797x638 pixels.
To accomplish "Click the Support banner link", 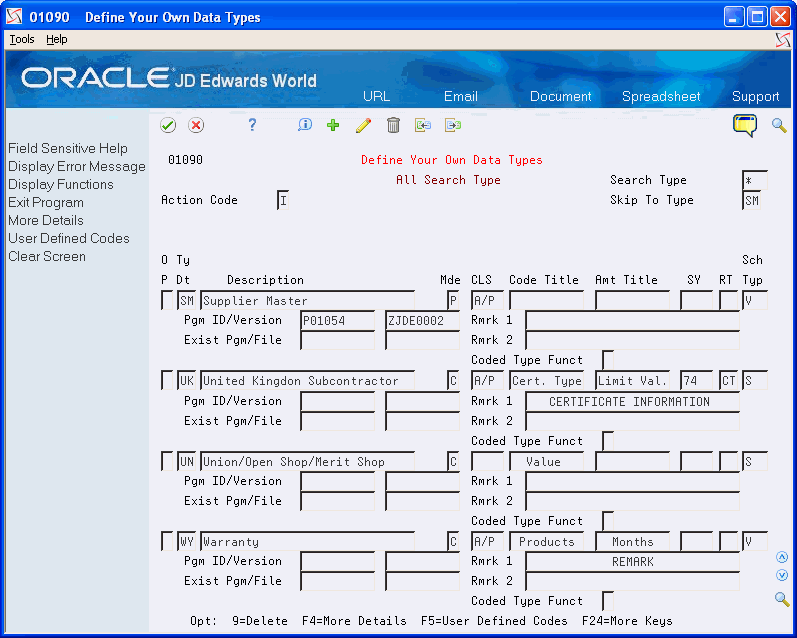I will 755,96.
